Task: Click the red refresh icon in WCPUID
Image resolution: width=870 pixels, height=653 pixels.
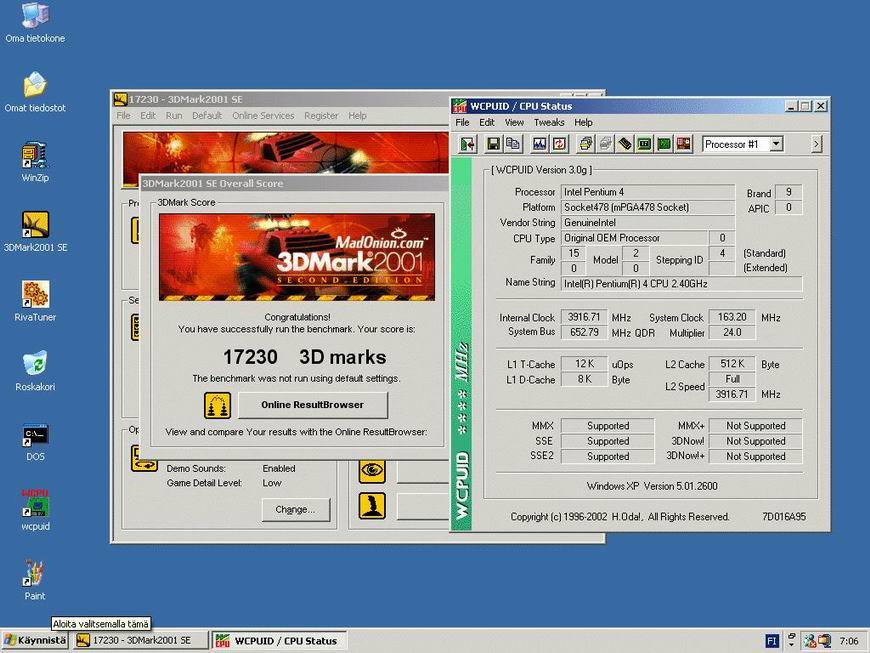Action: point(559,144)
